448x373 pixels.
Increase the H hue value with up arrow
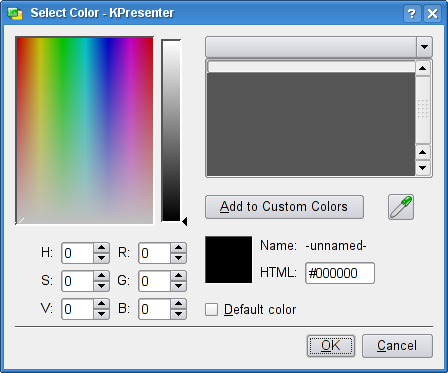click(x=101, y=248)
